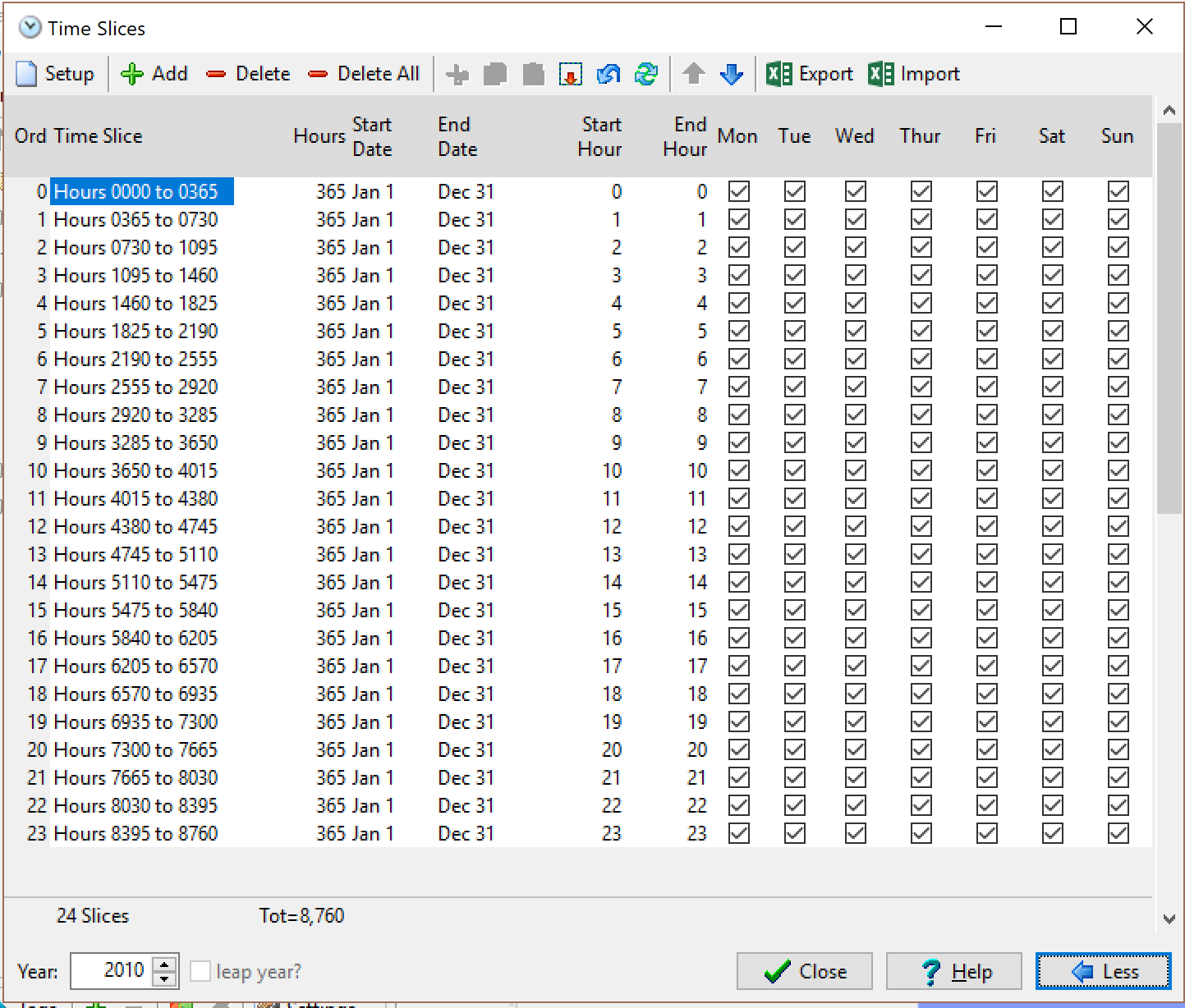Increase year with stepper up arrow

(165, 964)
